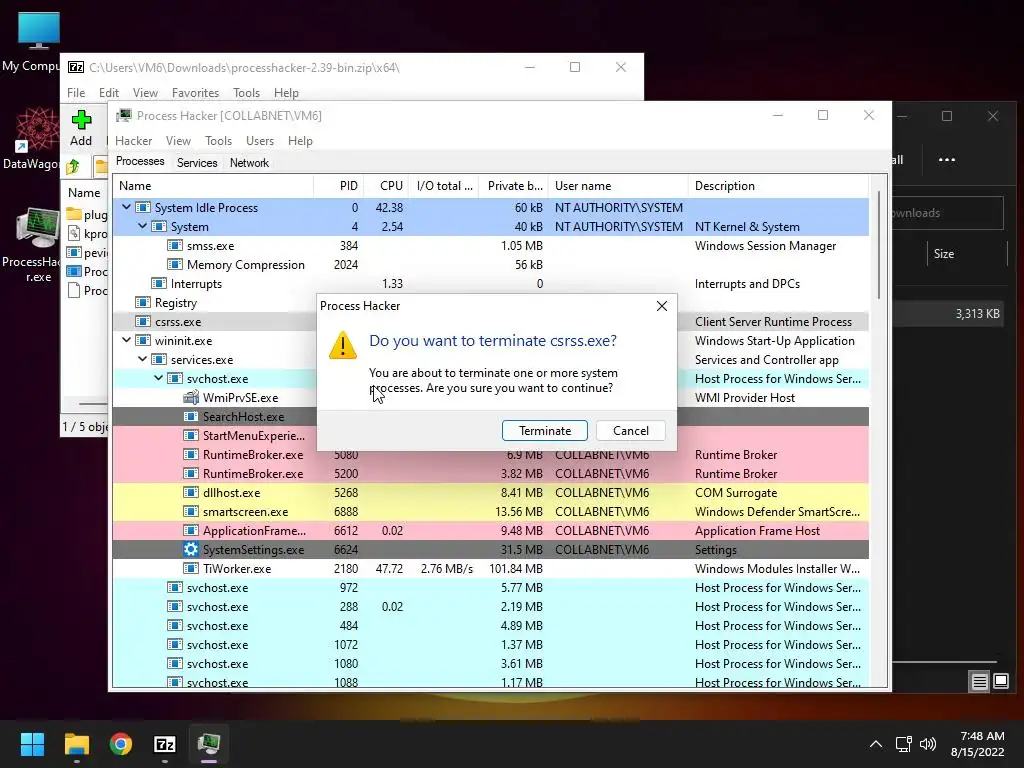Click the csrss.exe process icon
This screenshot has width=1024, height=768.
[x=142, y=321]
